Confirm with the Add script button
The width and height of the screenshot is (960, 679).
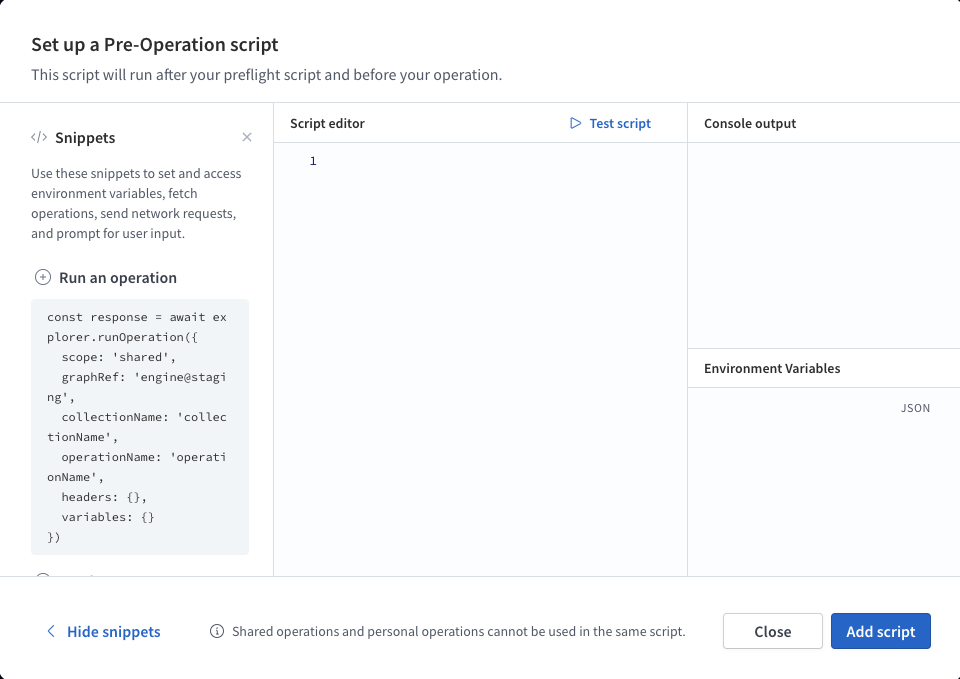tap(880, 631)
